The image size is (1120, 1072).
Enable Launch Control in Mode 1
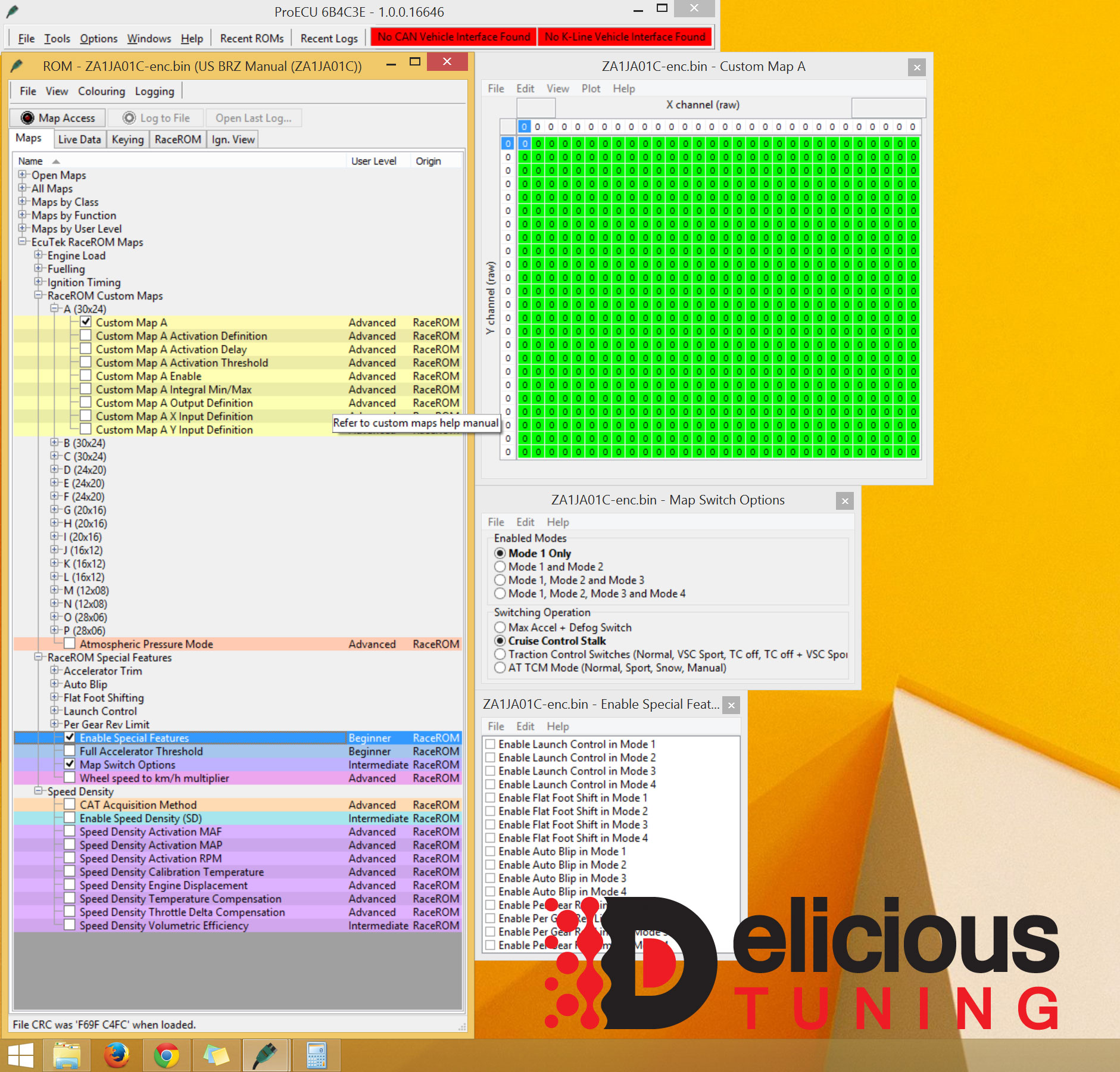(491, 744)
